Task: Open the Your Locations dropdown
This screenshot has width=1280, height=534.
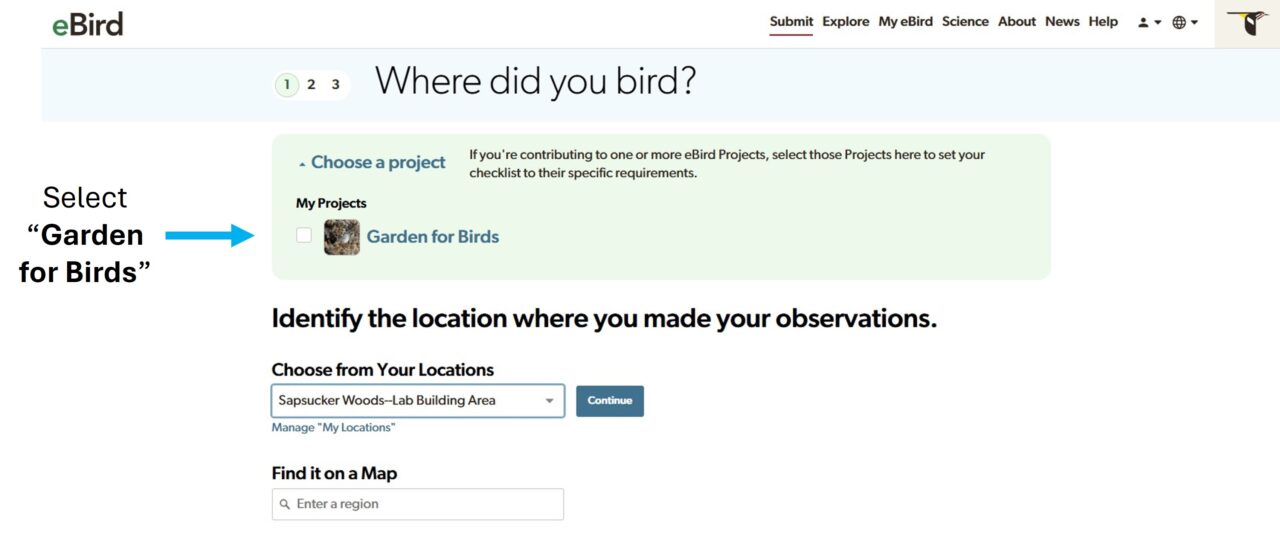Action: (x=418, y=401)
